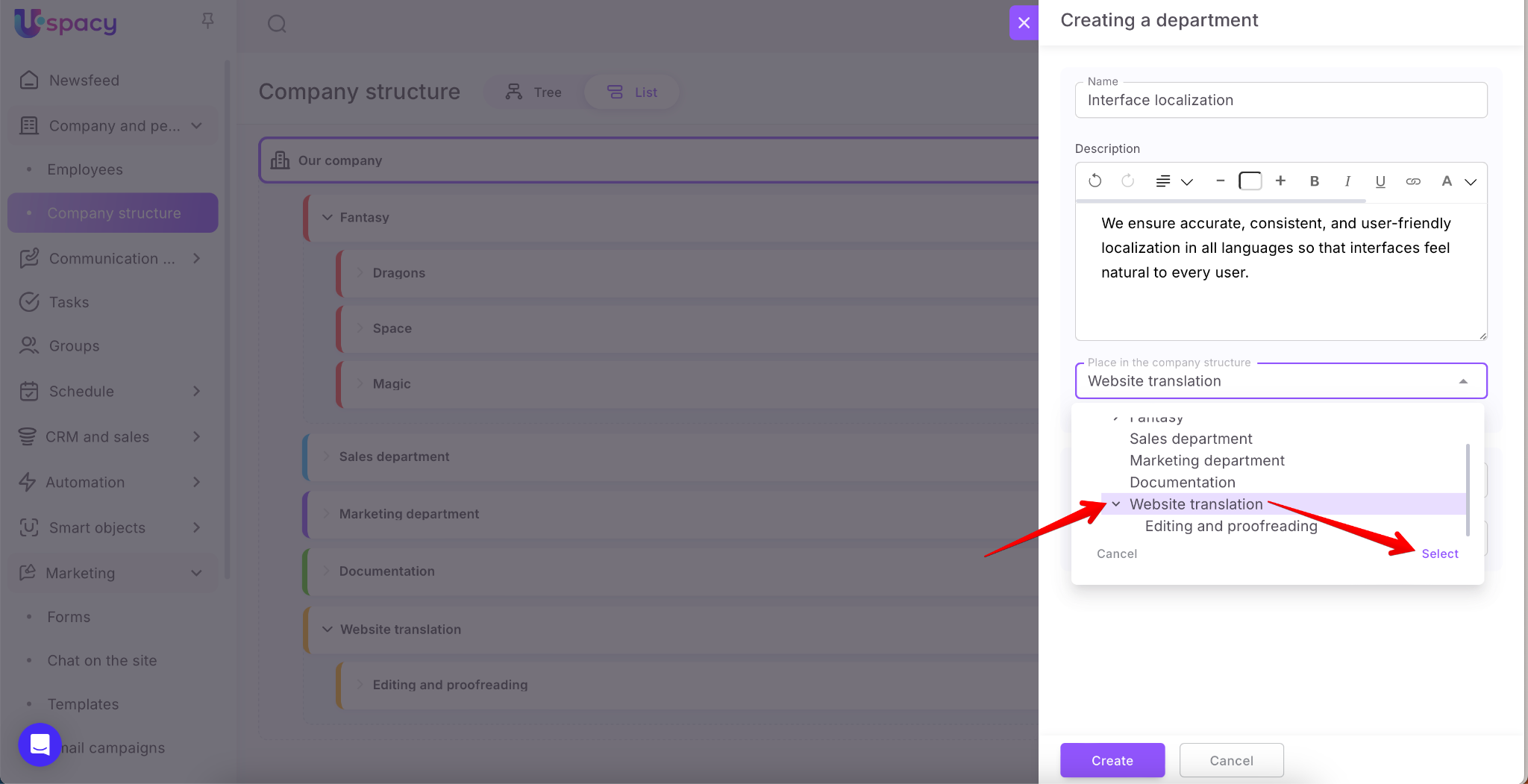
Task: Click the Create button
Action: [1112, 760]
